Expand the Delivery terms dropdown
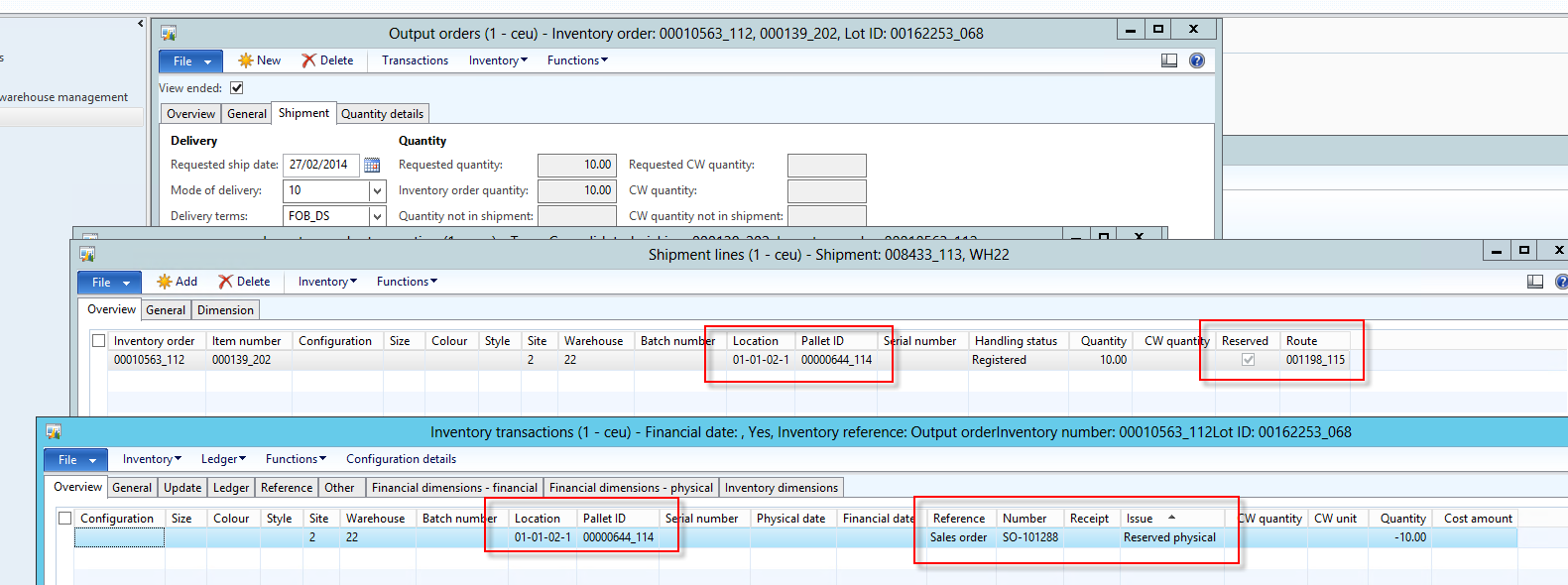 (377, 216)
